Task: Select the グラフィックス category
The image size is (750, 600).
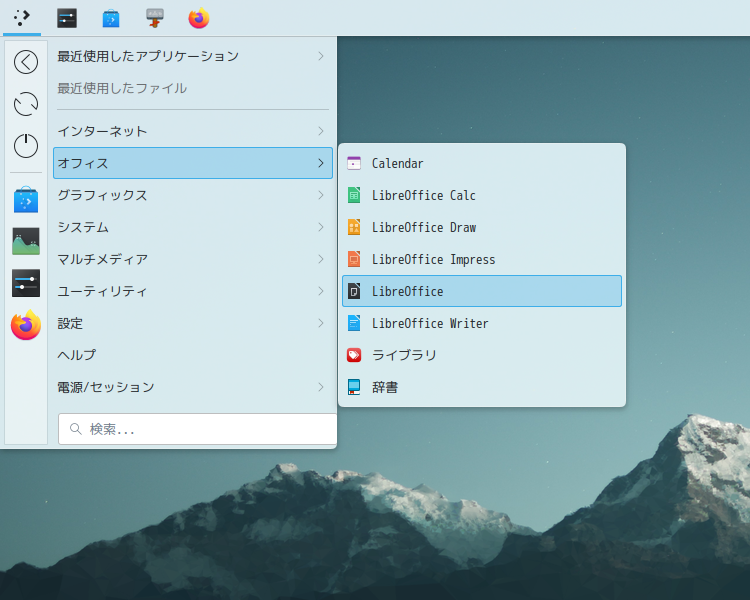Action: point(193,195)
